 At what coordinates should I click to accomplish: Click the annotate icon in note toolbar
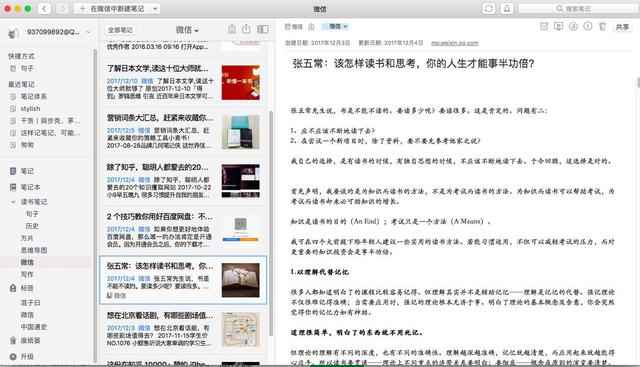[x=573, y=27]
